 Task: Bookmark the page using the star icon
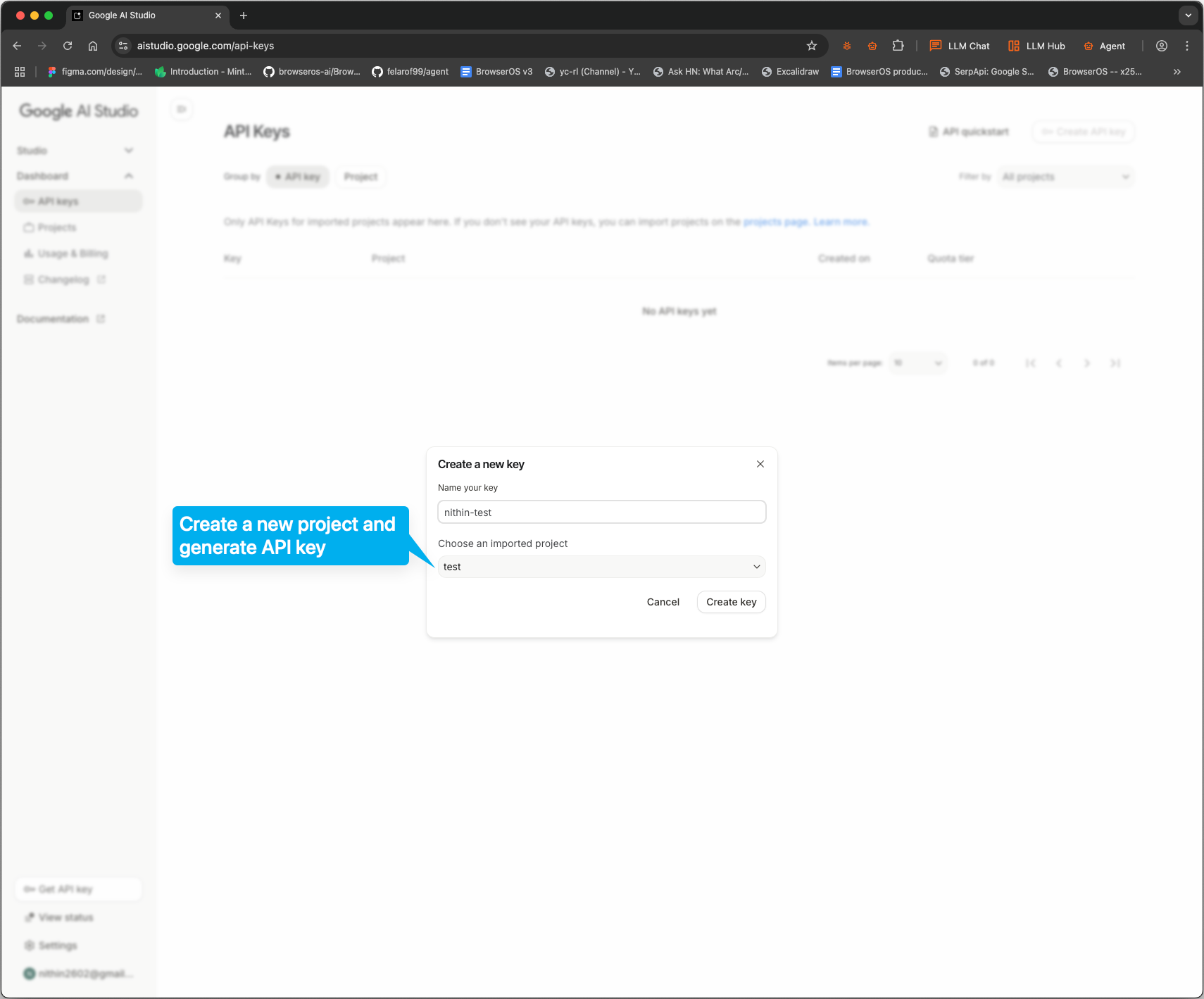pyautogui.click(x=812, y=45)
